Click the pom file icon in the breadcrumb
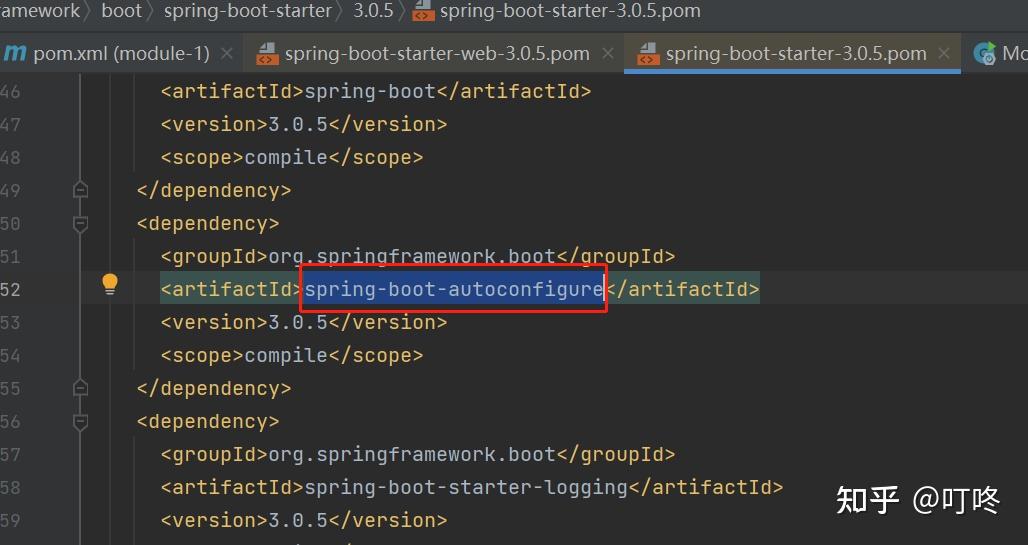 424,11
